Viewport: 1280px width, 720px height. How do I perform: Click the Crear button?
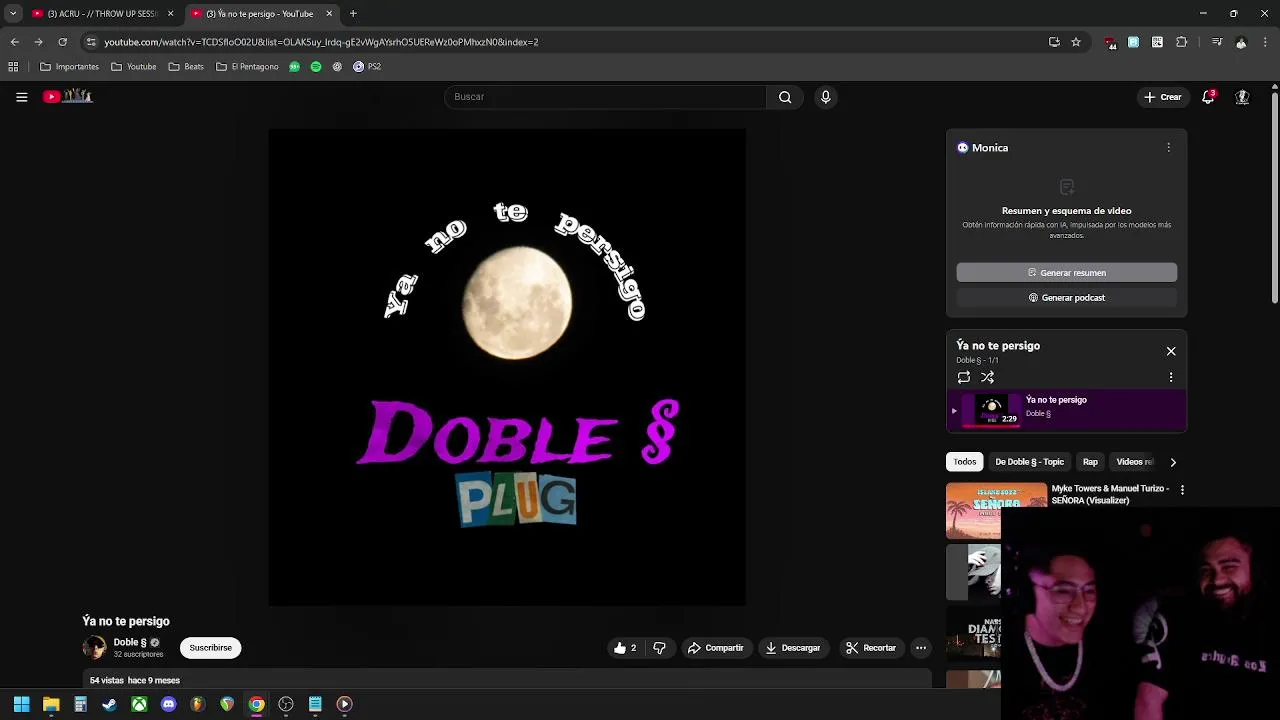1163,97
